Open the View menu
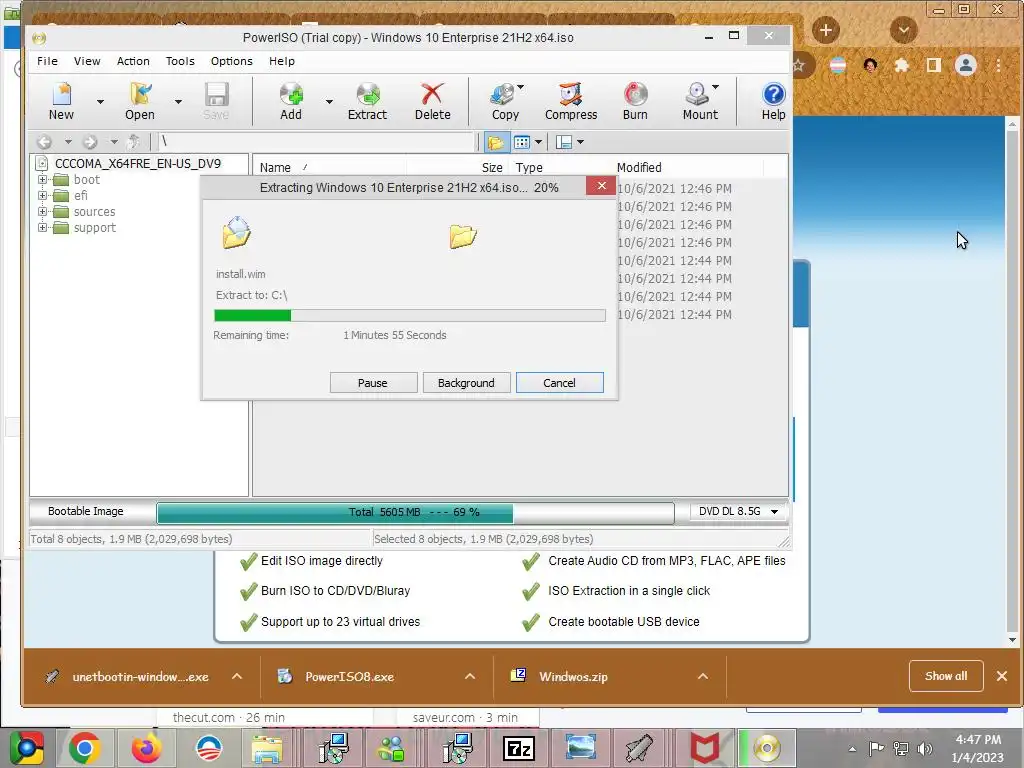The image size is (1024, 768). pyautogui.click(x=87, y=61)
